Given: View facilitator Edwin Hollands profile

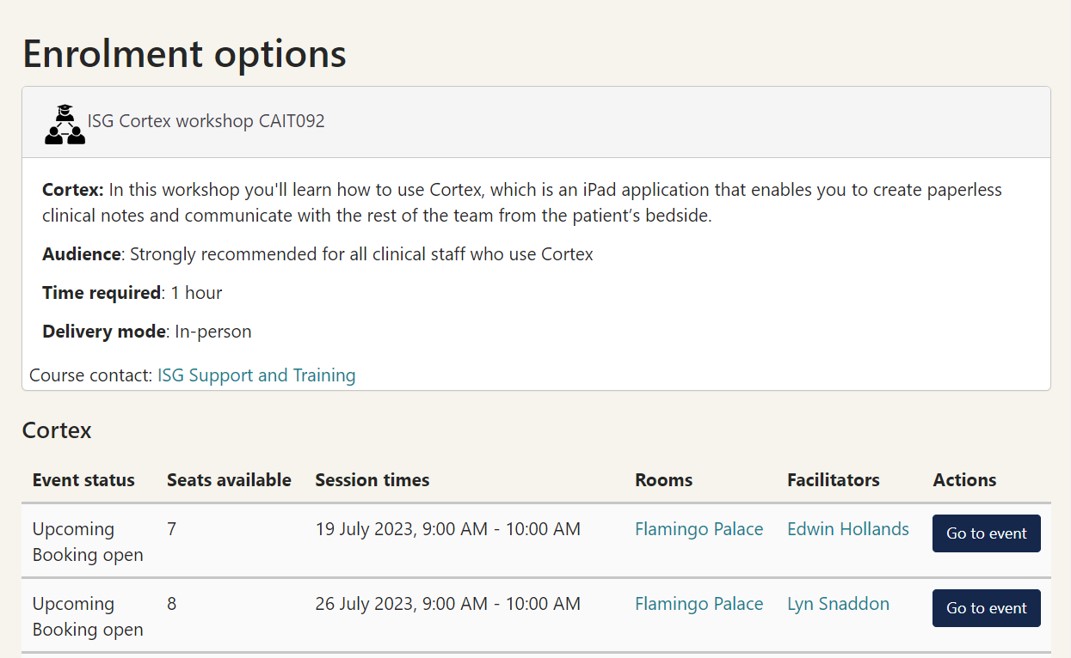Looking at the screenshot, I should point(847,529).
